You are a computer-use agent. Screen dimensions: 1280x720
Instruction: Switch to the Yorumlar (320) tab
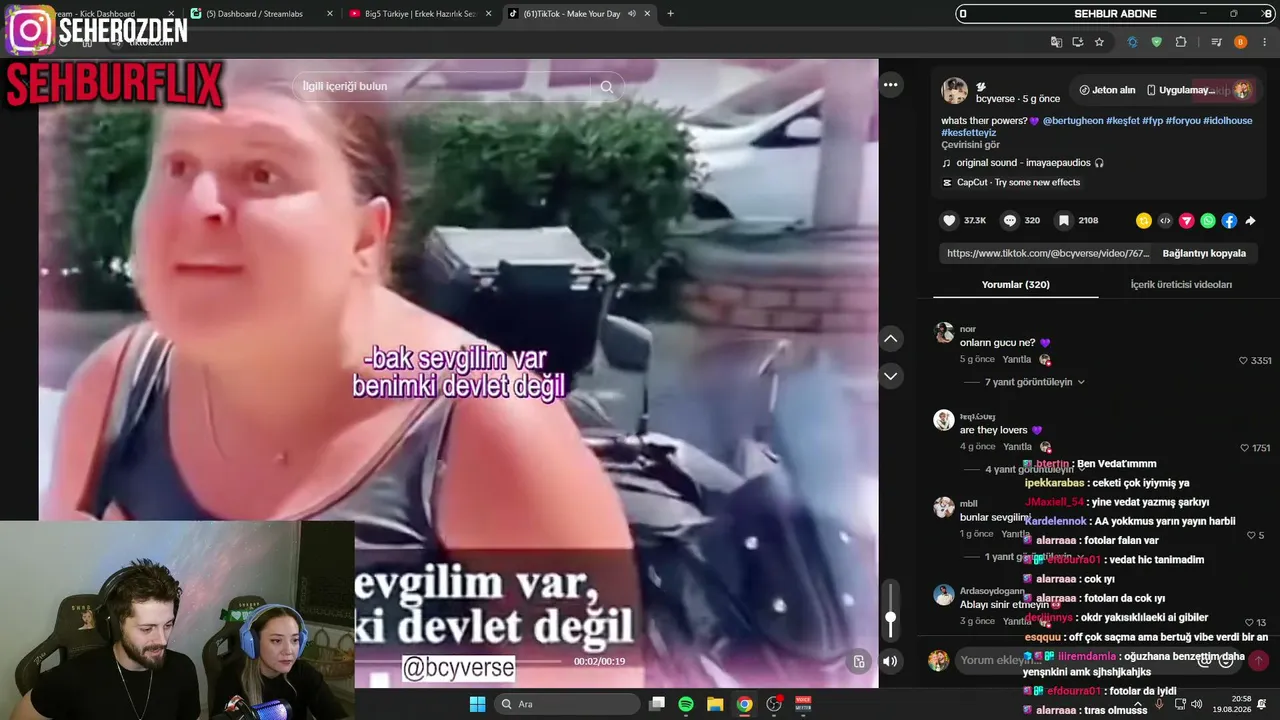(x=1015, y=285)
